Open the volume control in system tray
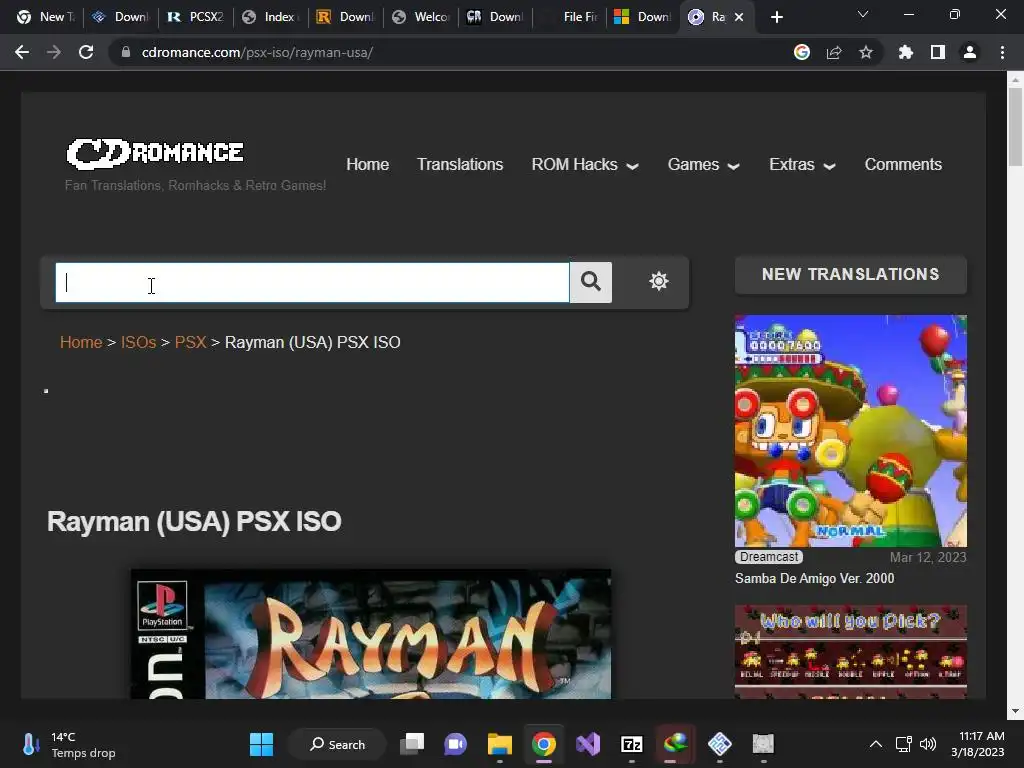1024x768 pixels. click(x=928, y=744)
